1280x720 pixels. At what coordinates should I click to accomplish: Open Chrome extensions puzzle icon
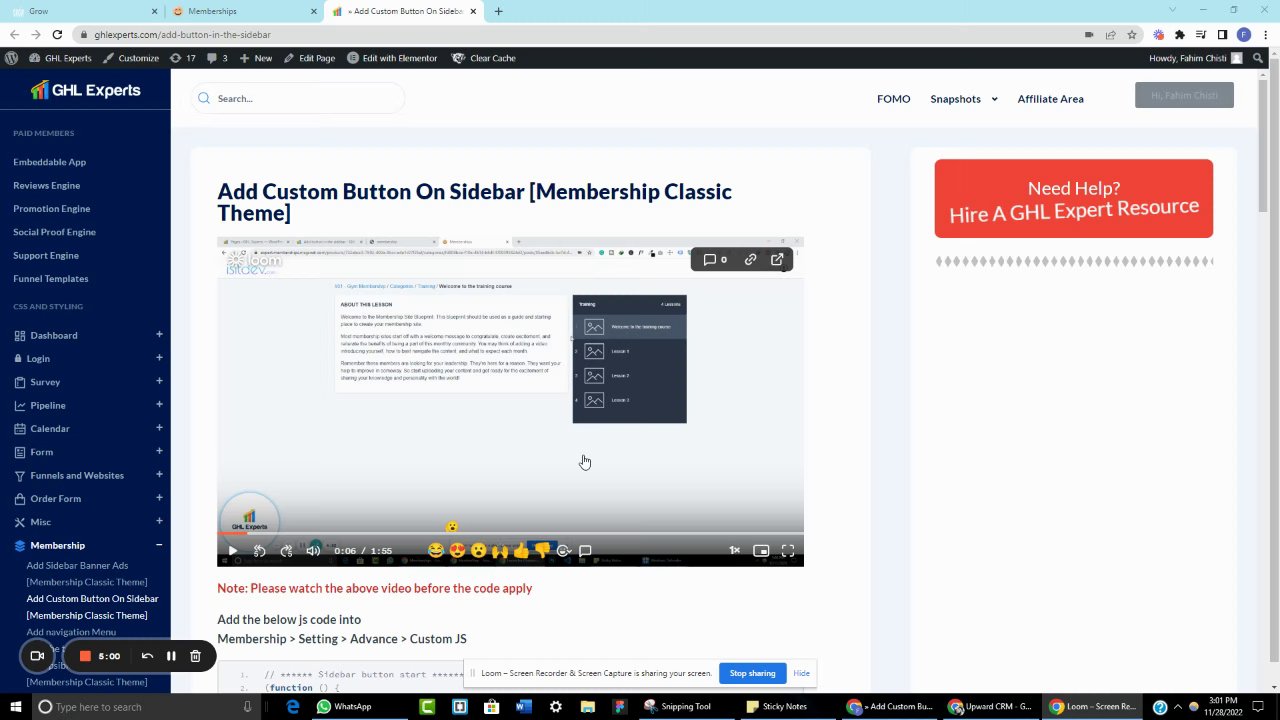point(1179,34)
